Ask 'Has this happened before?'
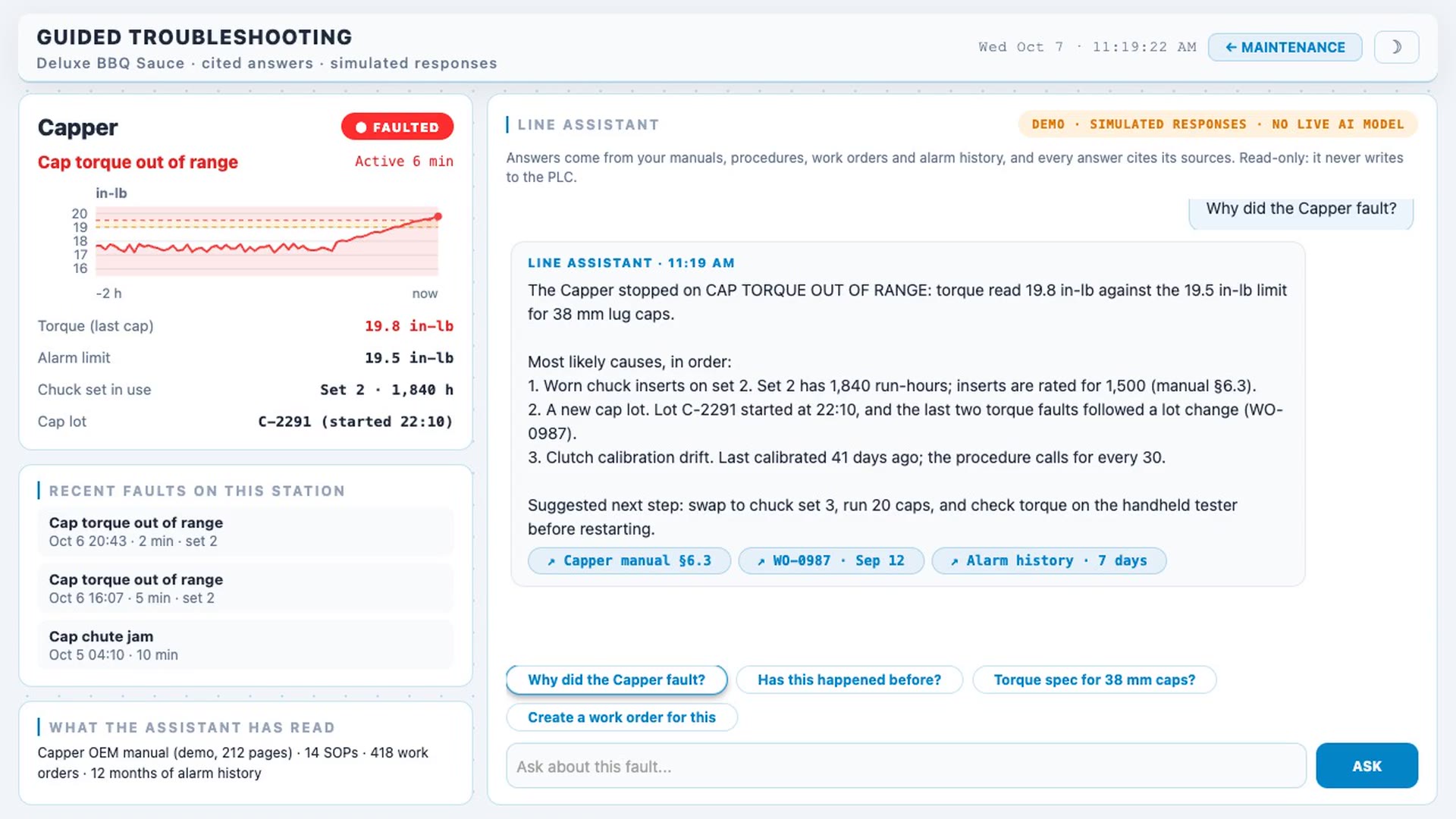The image size is (1456, 819). (849, 679)
